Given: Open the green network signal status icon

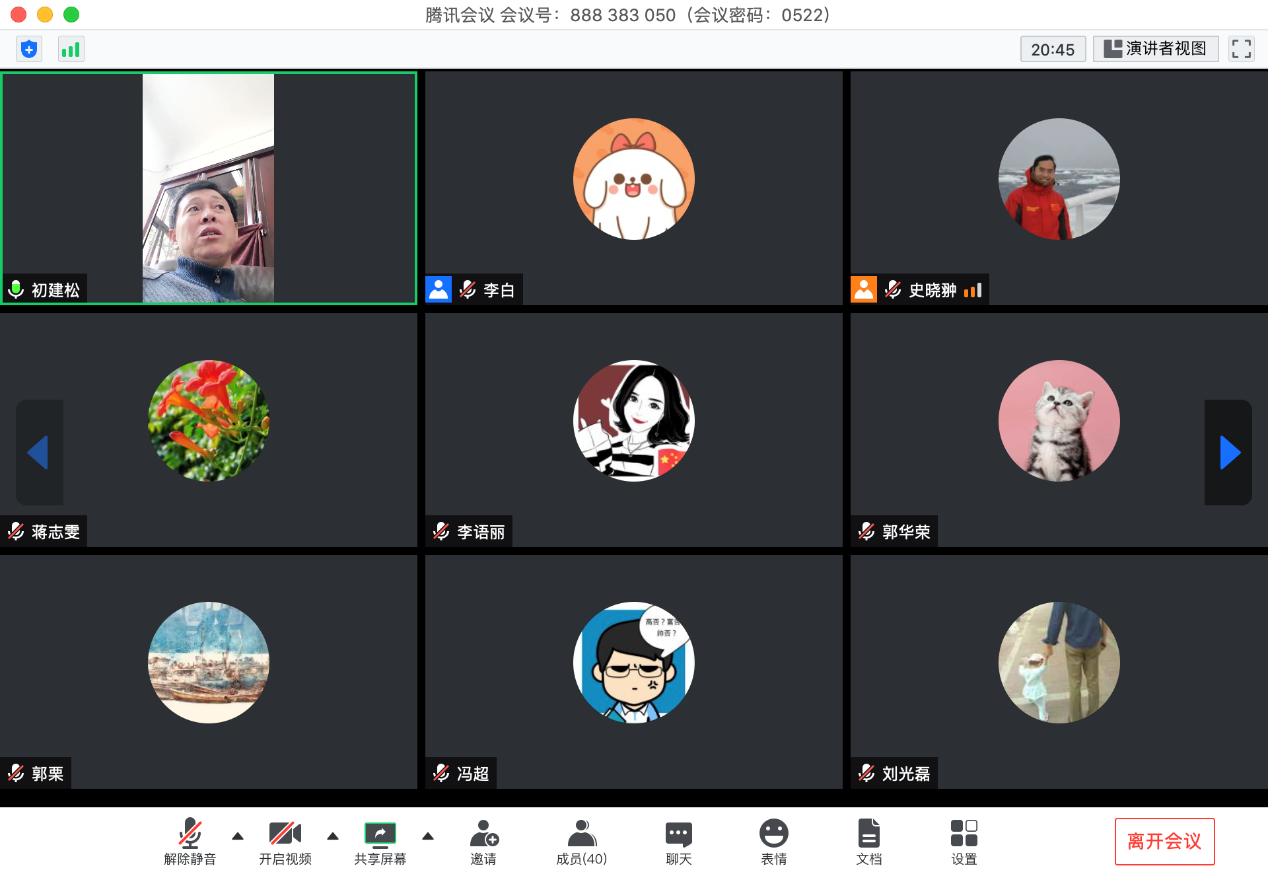Looking at the screenshot, I should [71, 49].
